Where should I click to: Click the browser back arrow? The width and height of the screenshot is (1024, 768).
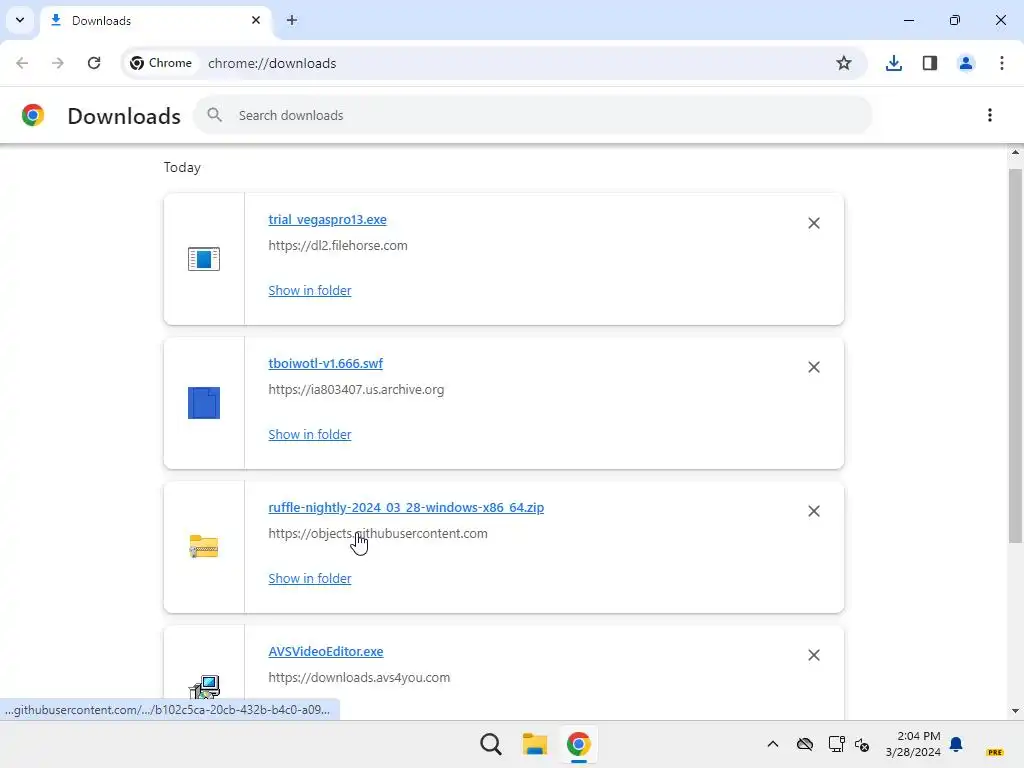[22, 63]
